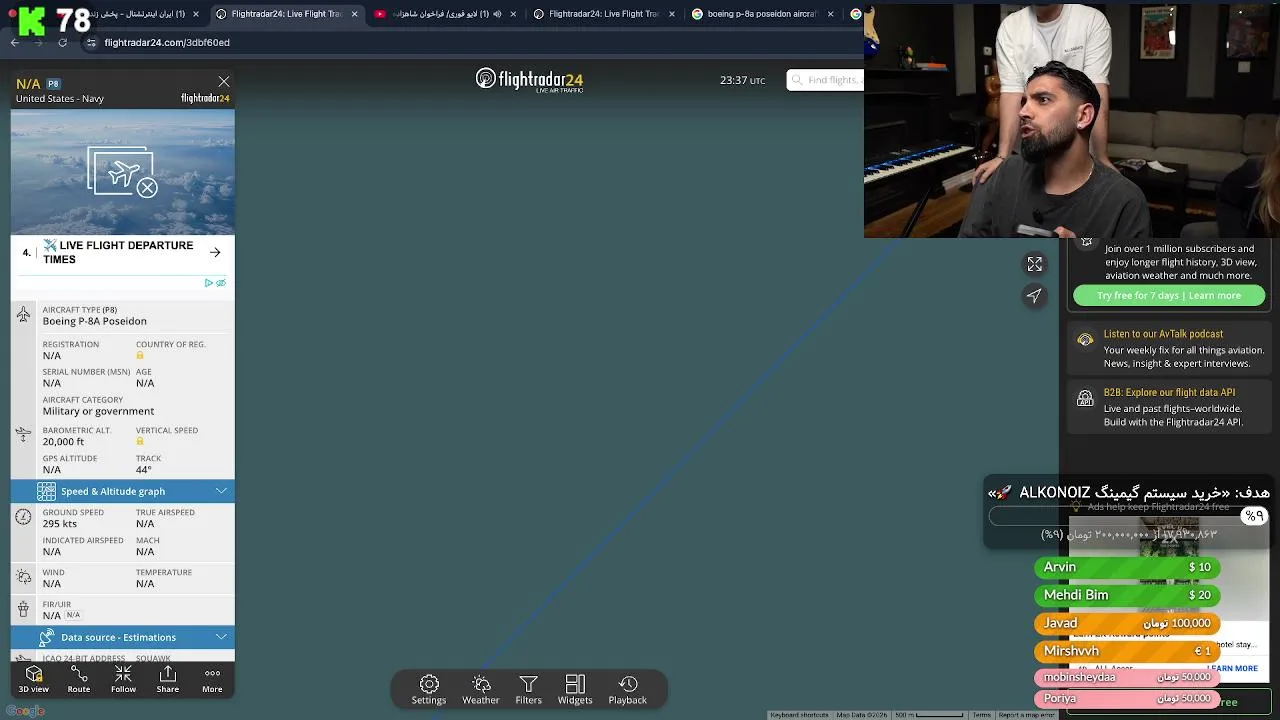Open Live Flight Departure Times ad arrow

click(x=215, y=253)
